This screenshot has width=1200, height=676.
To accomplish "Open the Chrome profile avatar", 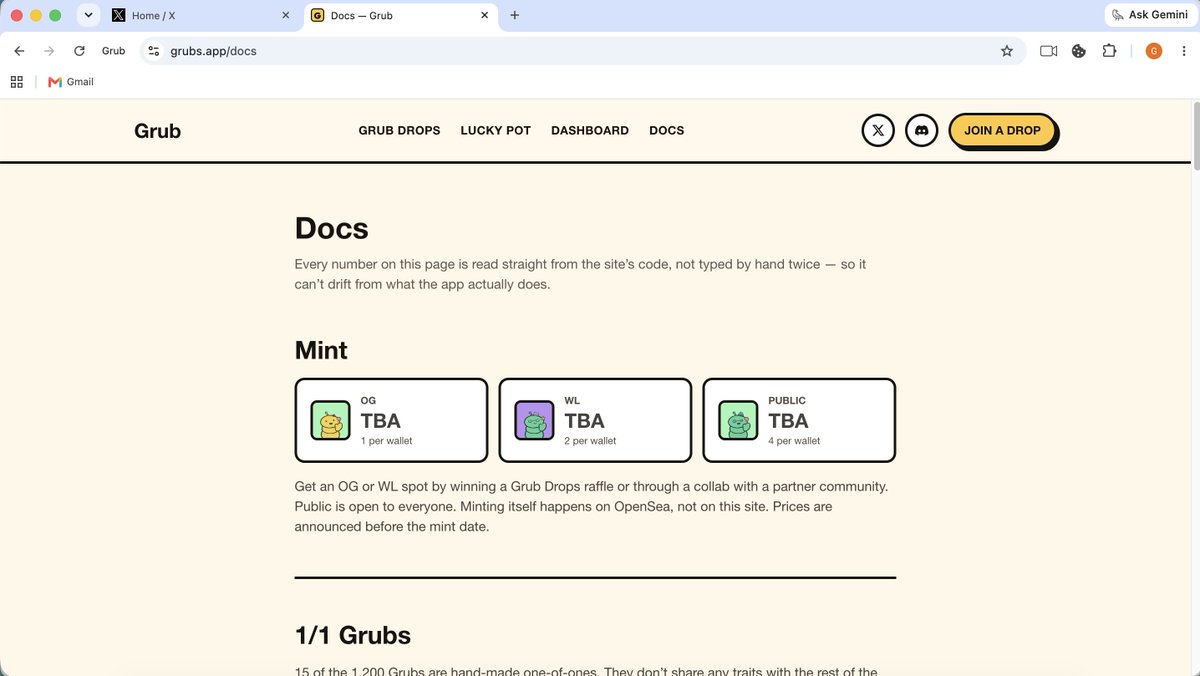I will click(x=1154, y=51).
